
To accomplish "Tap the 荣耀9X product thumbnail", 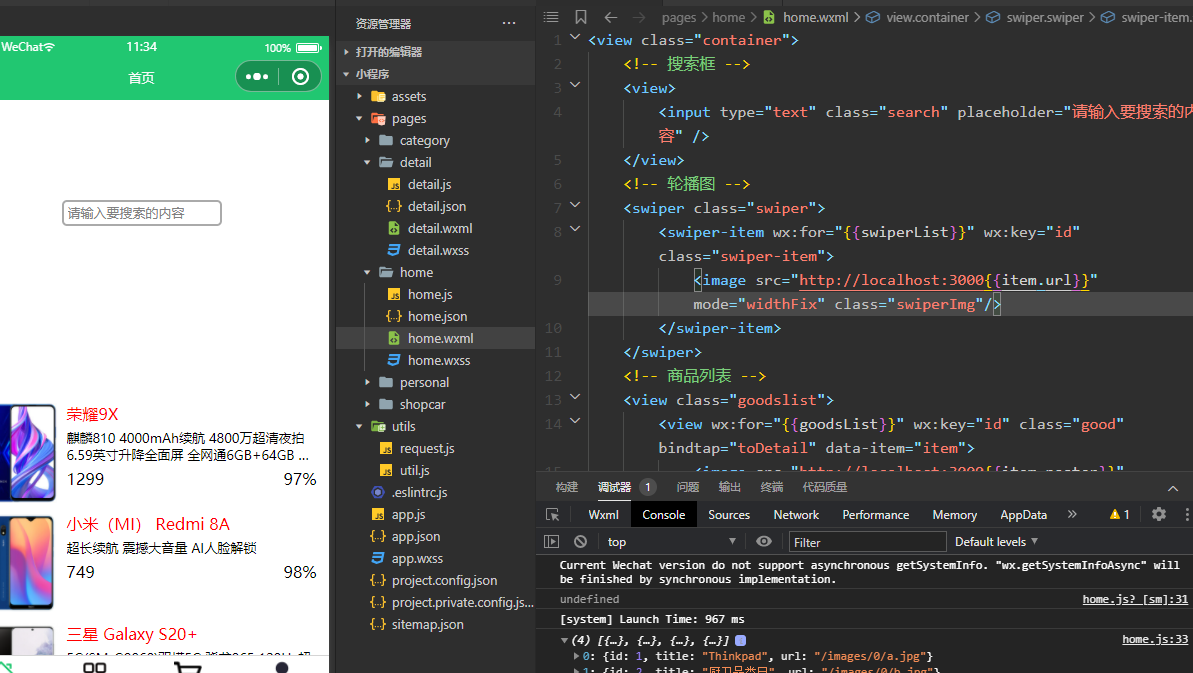I will point(28,452).
